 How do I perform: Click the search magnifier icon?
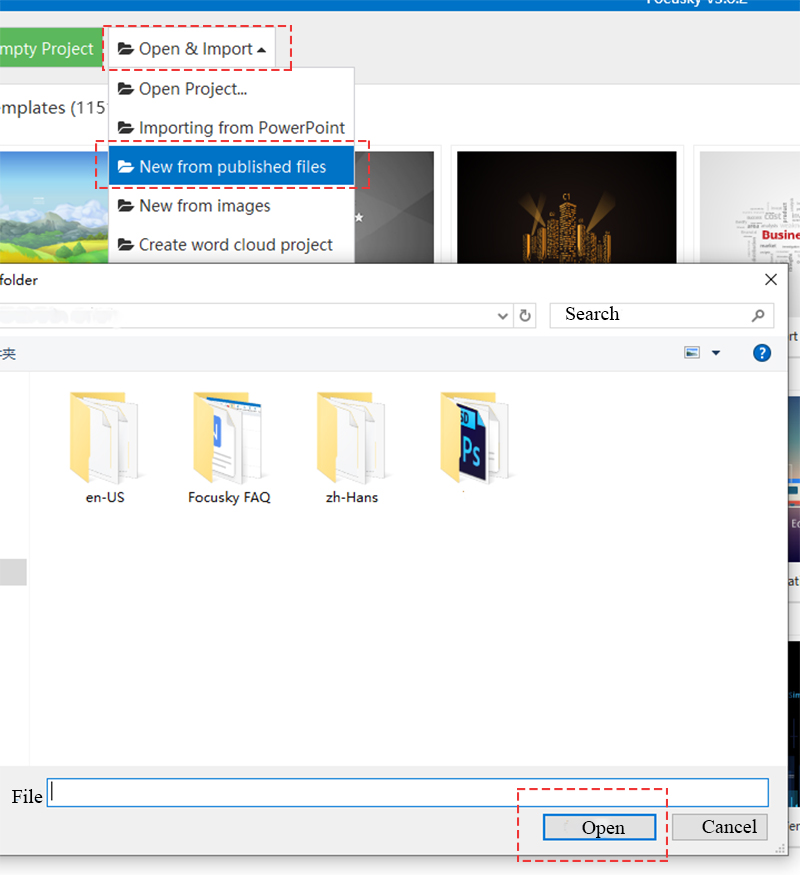click(758, 315)
